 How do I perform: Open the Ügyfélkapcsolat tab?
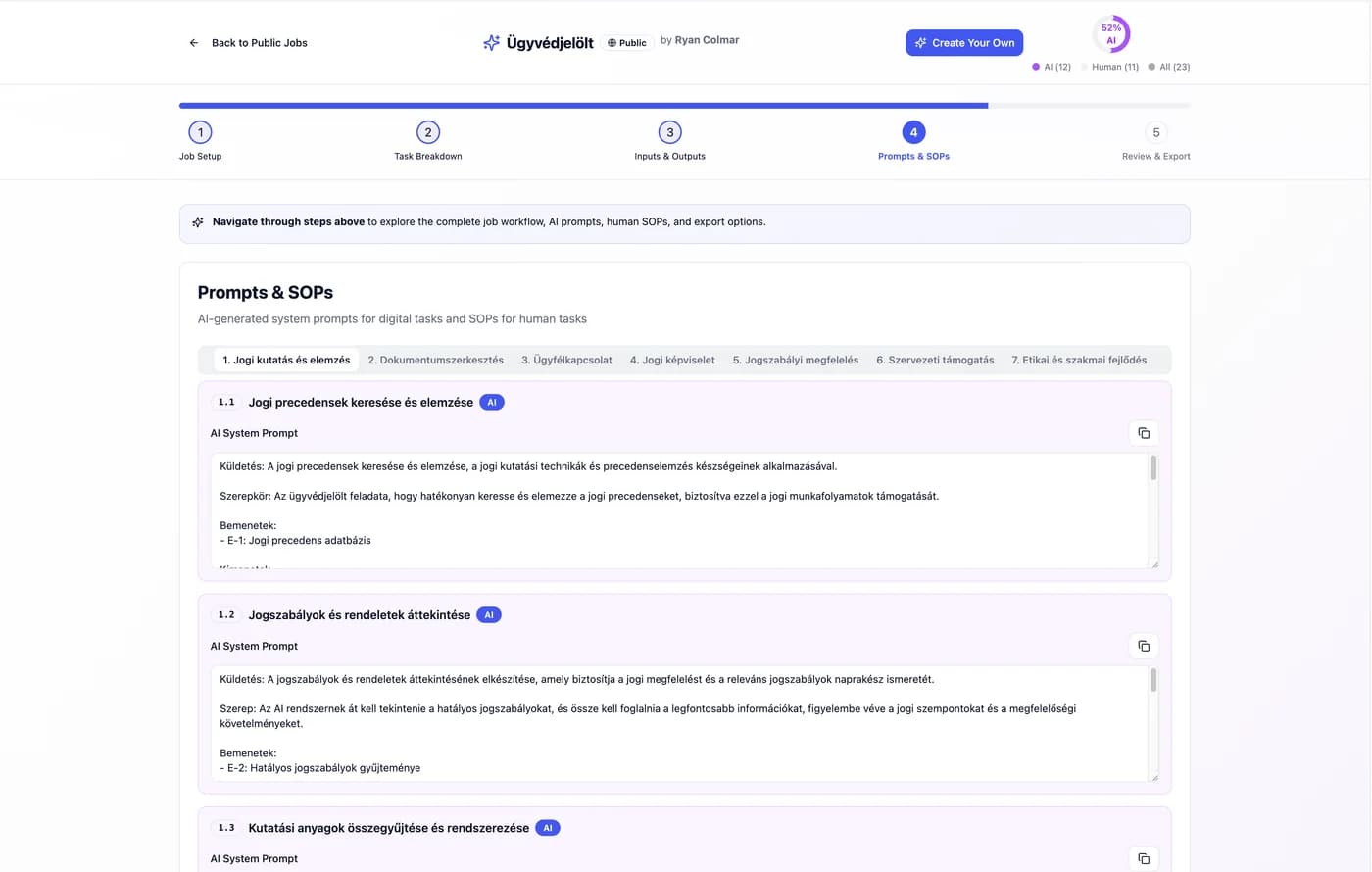(566, 360)
